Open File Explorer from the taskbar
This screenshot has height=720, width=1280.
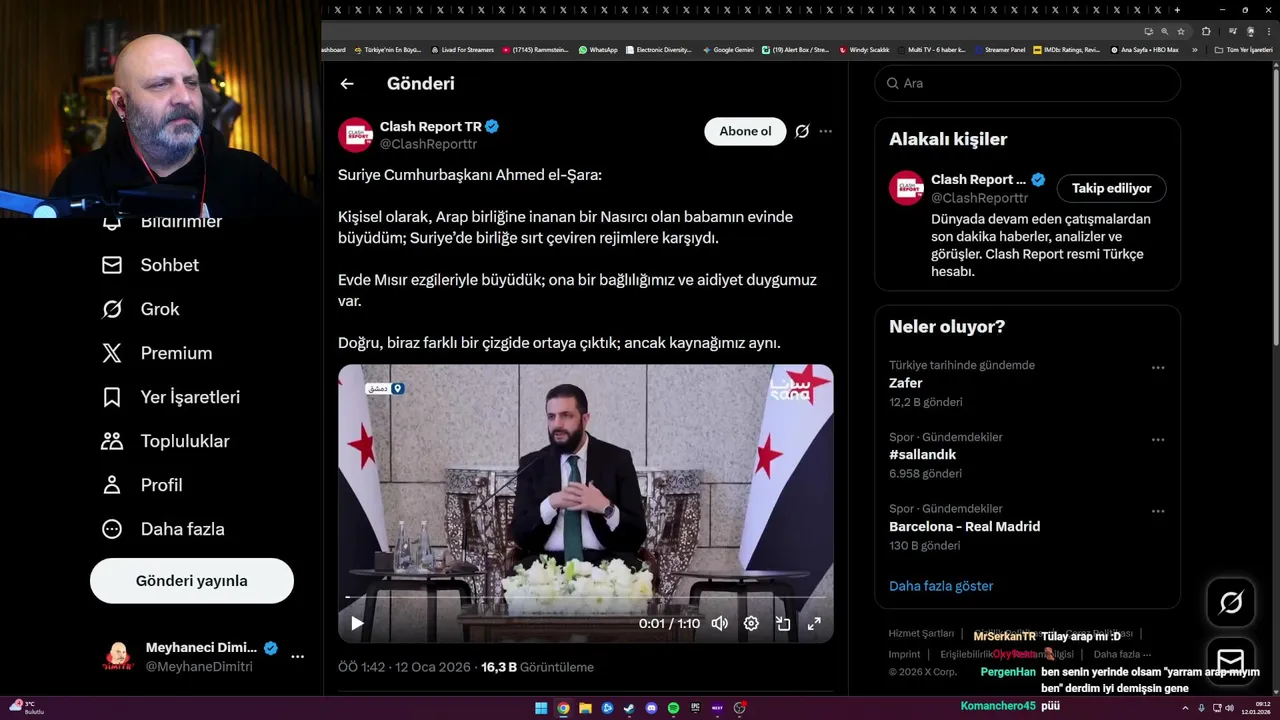585,708
